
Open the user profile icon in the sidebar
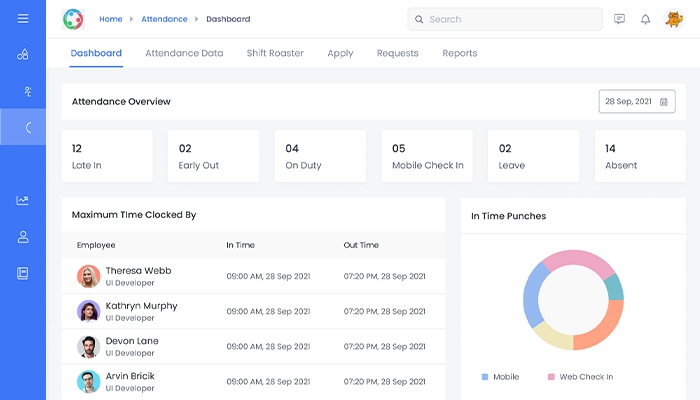pyautogui.click(x=23, y=237)
